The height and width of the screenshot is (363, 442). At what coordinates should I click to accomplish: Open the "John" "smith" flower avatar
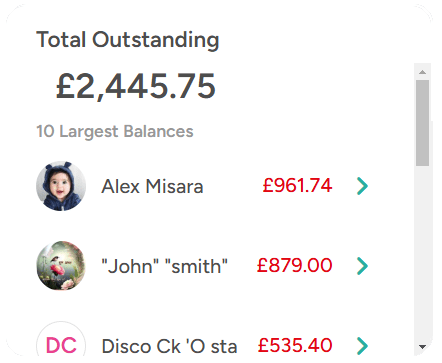tap(61, 266)
